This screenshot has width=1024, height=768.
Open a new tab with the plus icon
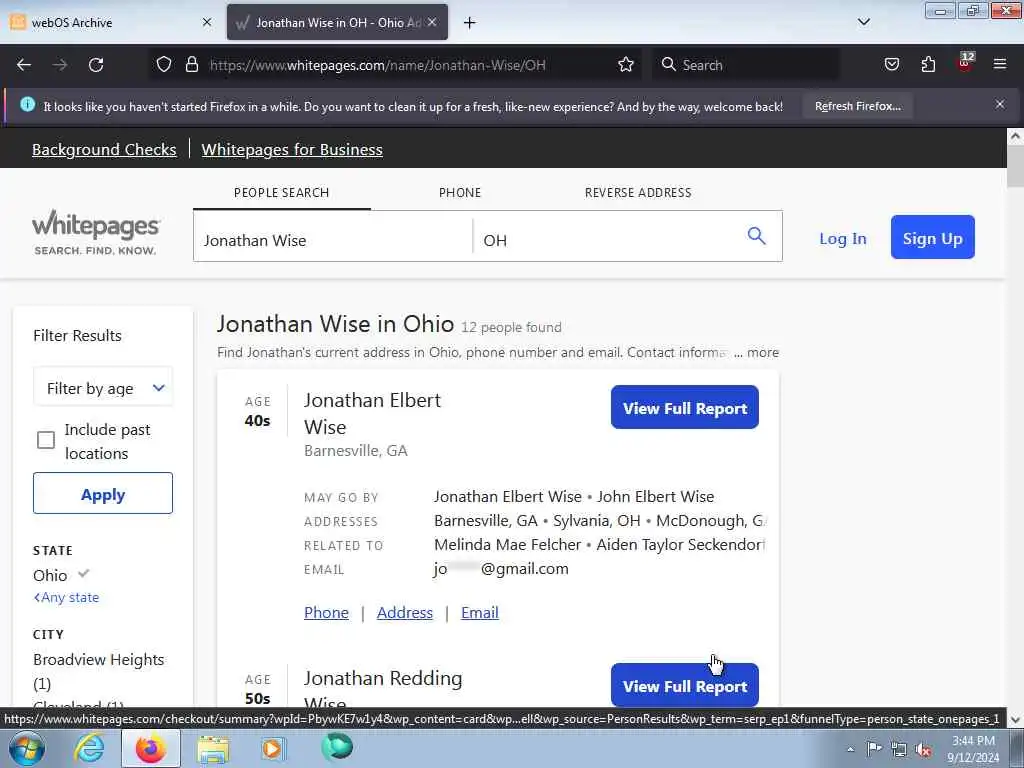point(470,23)
